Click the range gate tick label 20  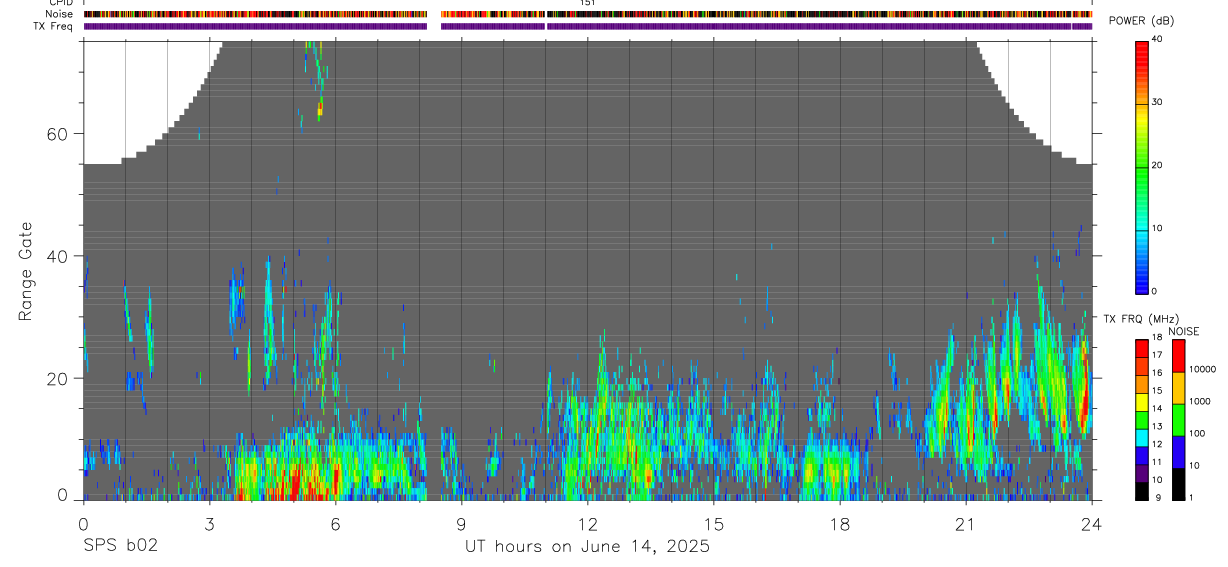(56, 378)
